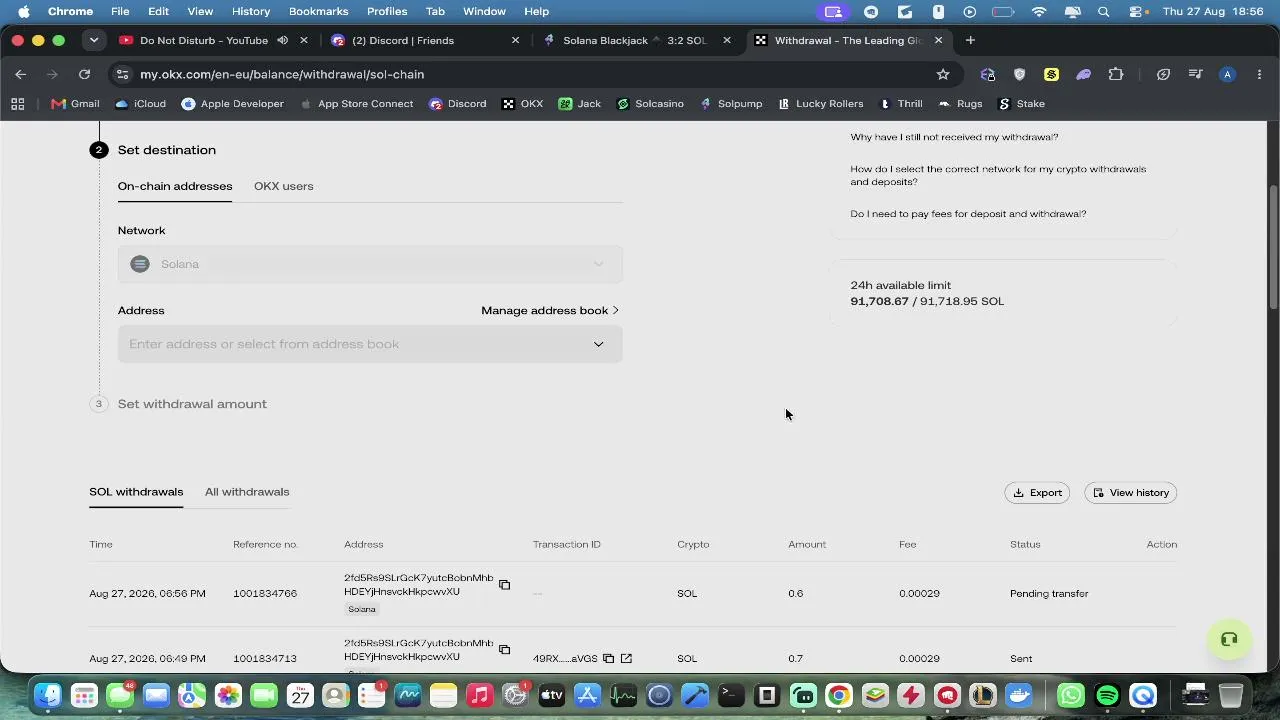Open the Rugs bookmark

click(x=960, y=103)
